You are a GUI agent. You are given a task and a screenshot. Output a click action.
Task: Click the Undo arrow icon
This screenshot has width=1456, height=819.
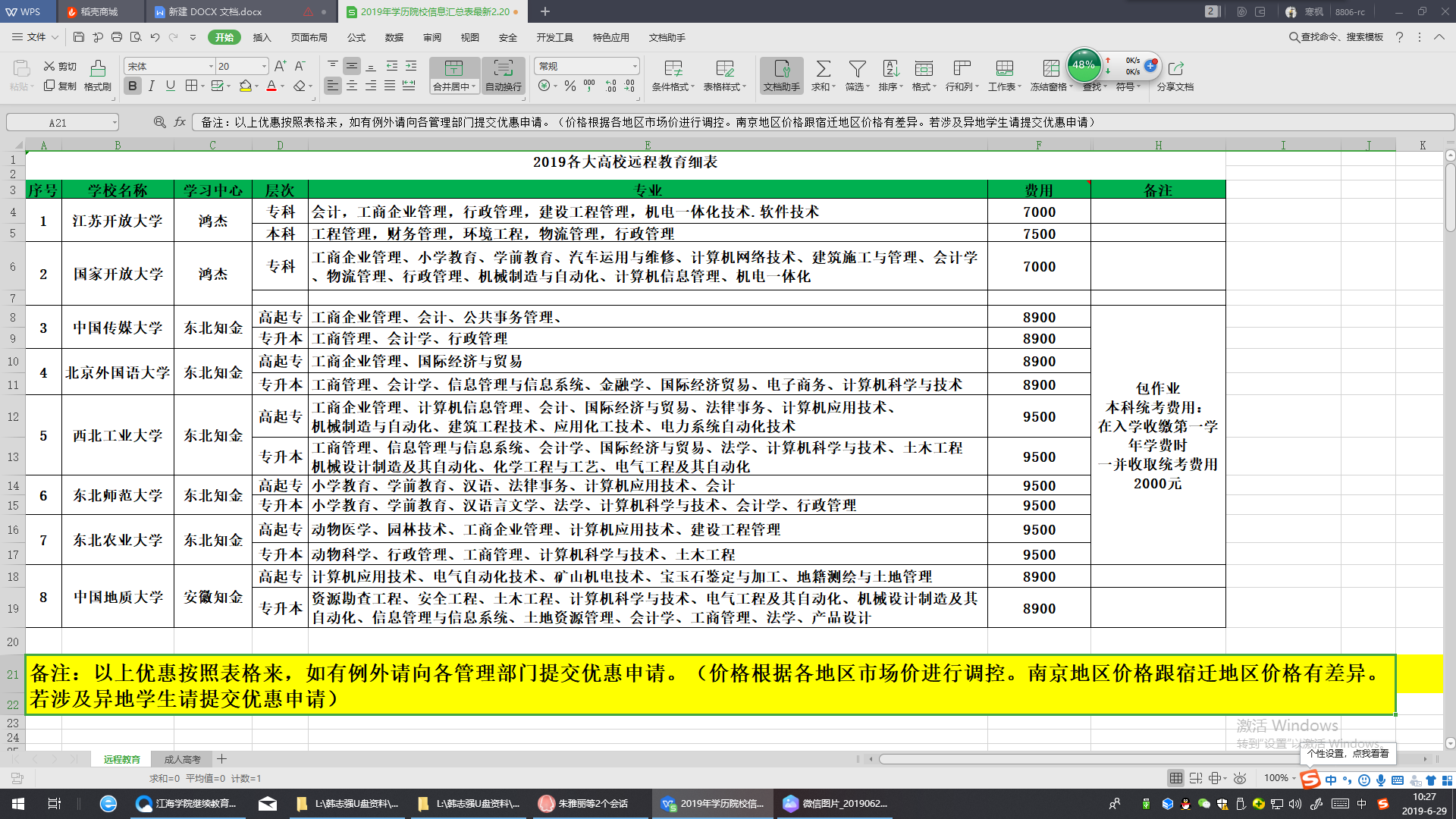coord(155,37)
